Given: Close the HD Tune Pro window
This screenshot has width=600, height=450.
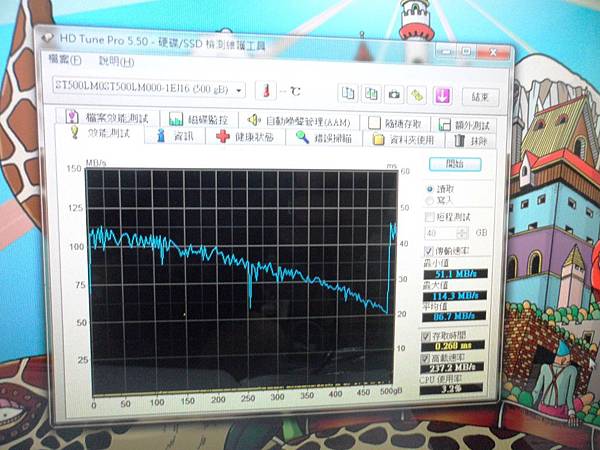Looking at the screenshot, I should pyautogui.click(x=493, y=52).
